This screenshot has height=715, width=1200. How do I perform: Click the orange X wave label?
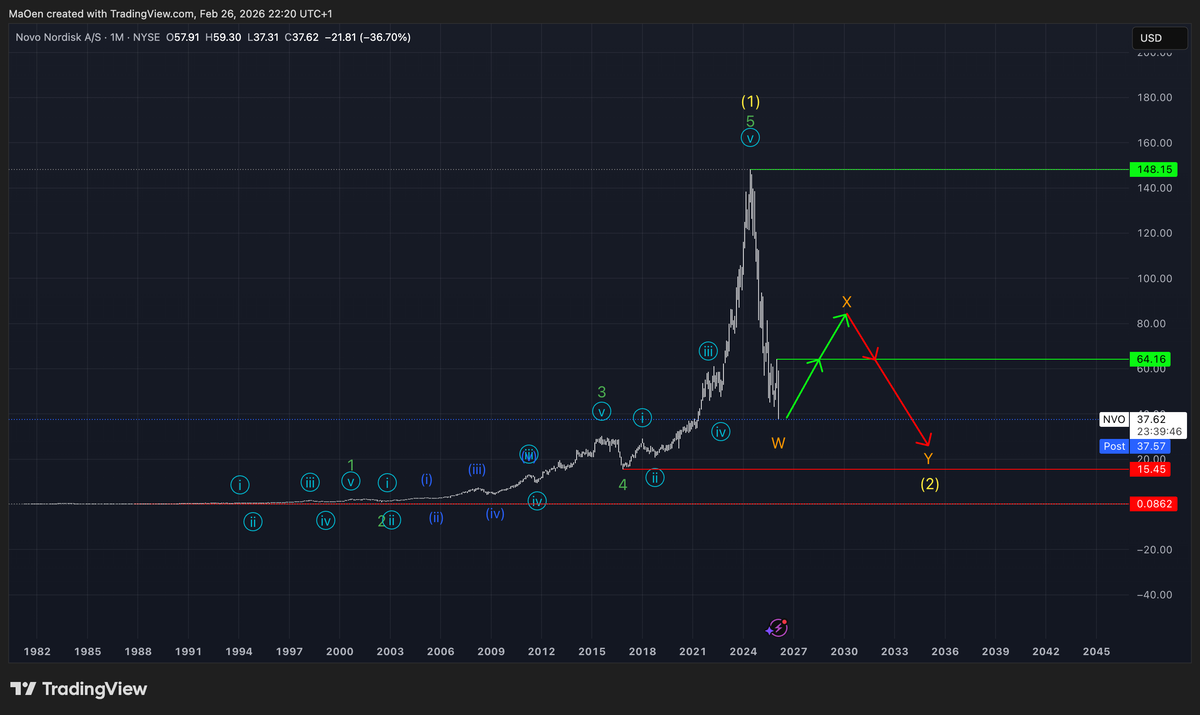[x=846, y=301]
